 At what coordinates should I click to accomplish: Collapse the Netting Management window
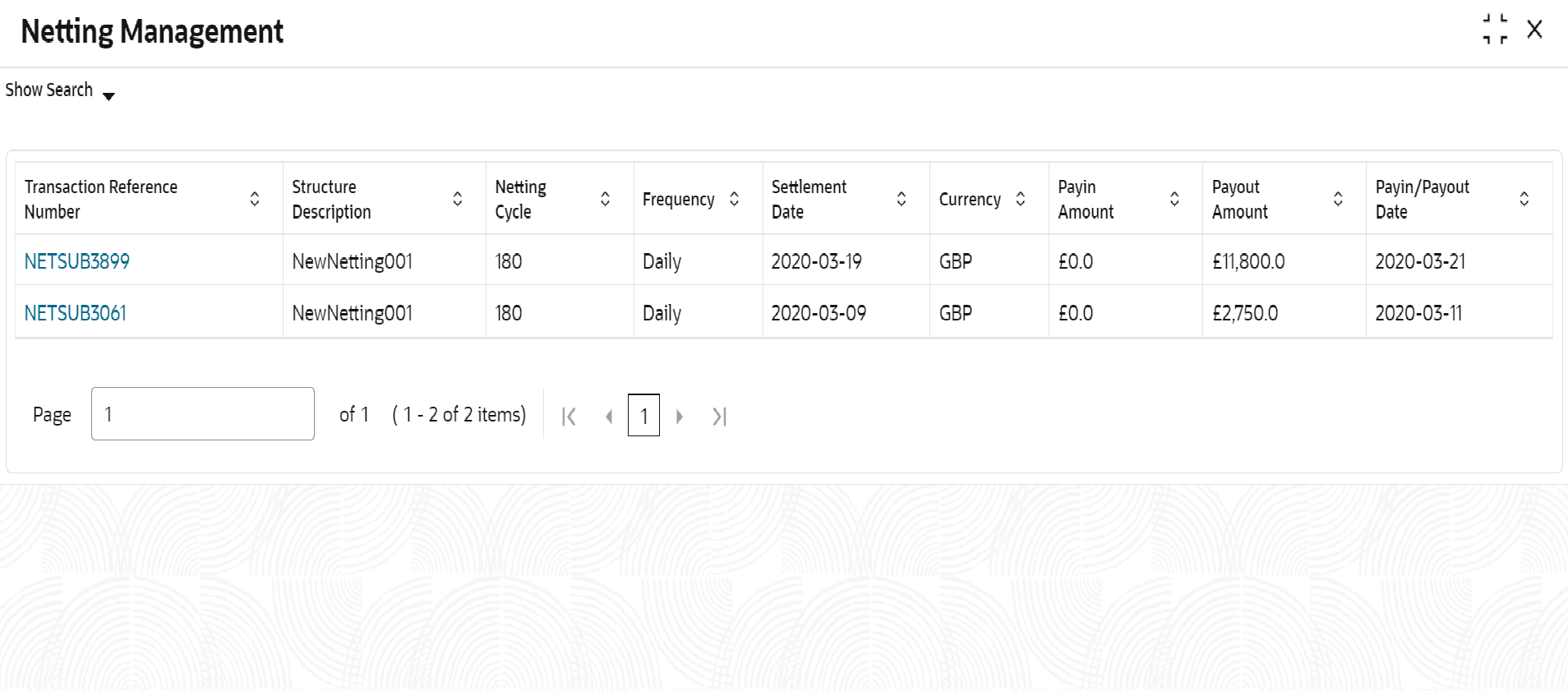[x=1495, y=30]
